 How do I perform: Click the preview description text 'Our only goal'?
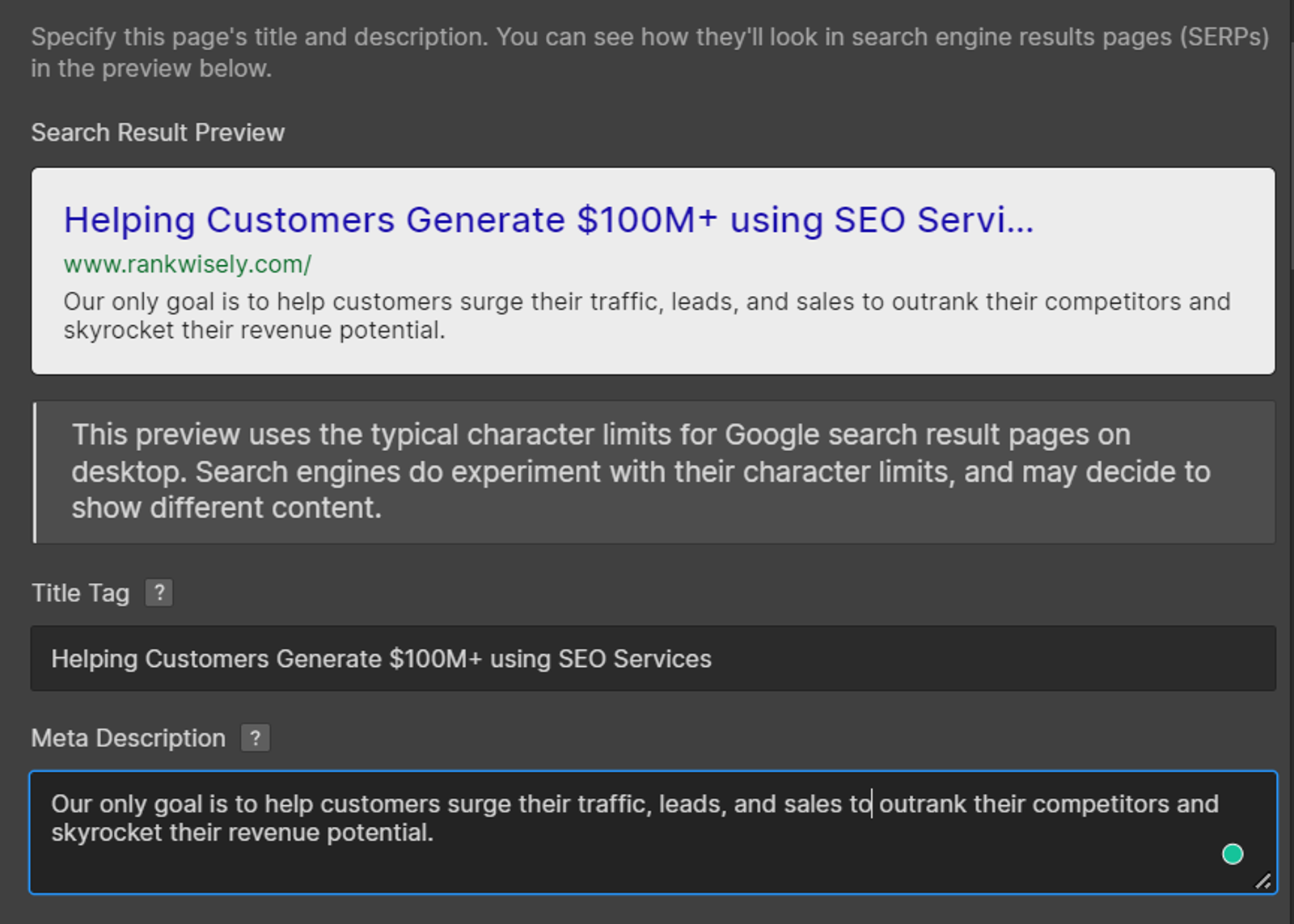click(138, 302)
